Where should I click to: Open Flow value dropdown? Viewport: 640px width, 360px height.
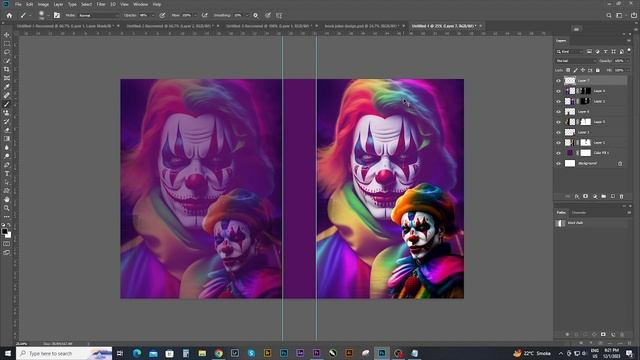pyautogui.click(x=195, y=16)
